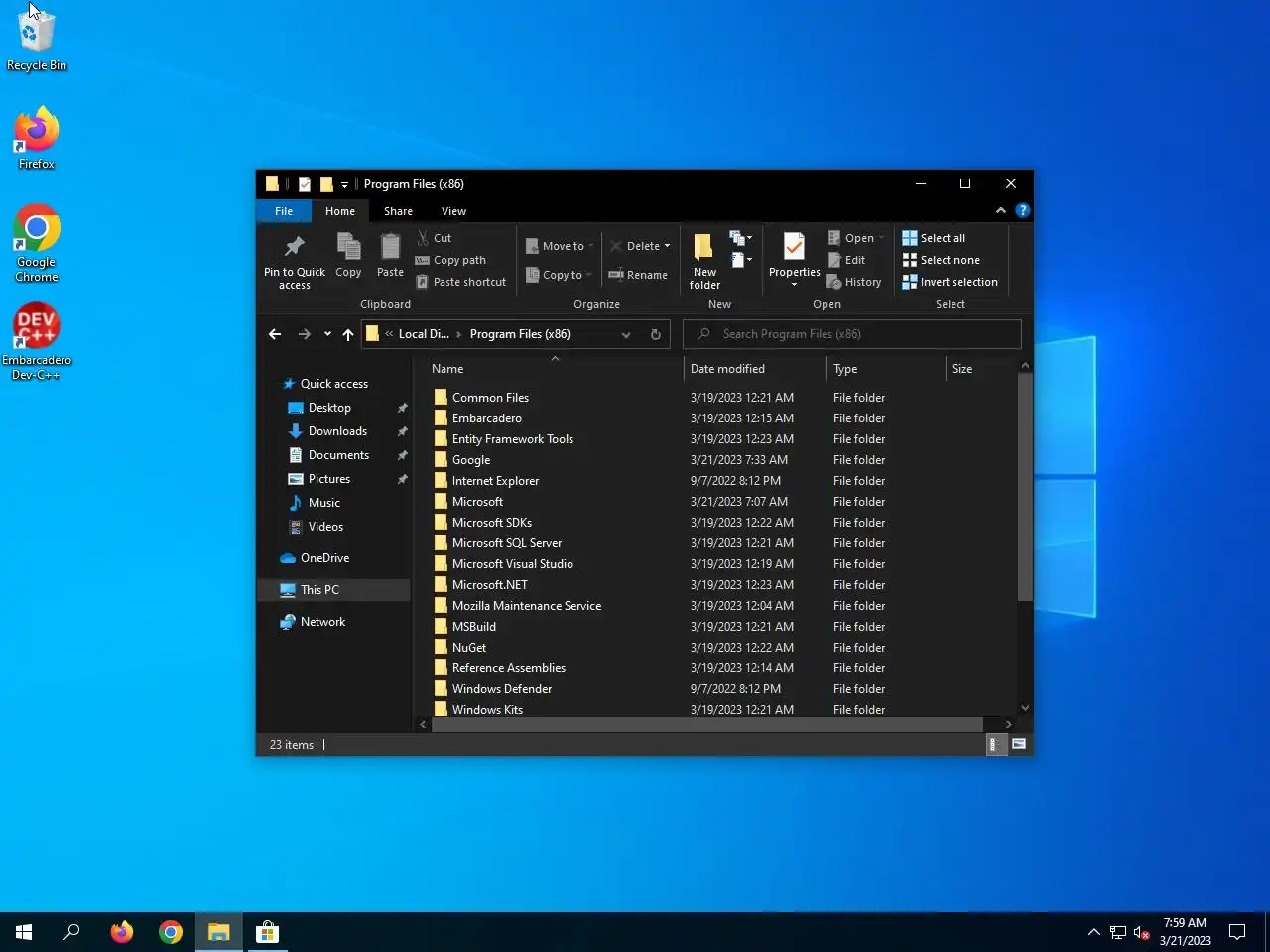Viewport: 1270px width, 952px height.
Task: Switch to details view icon in status bar
Action: 995,744
